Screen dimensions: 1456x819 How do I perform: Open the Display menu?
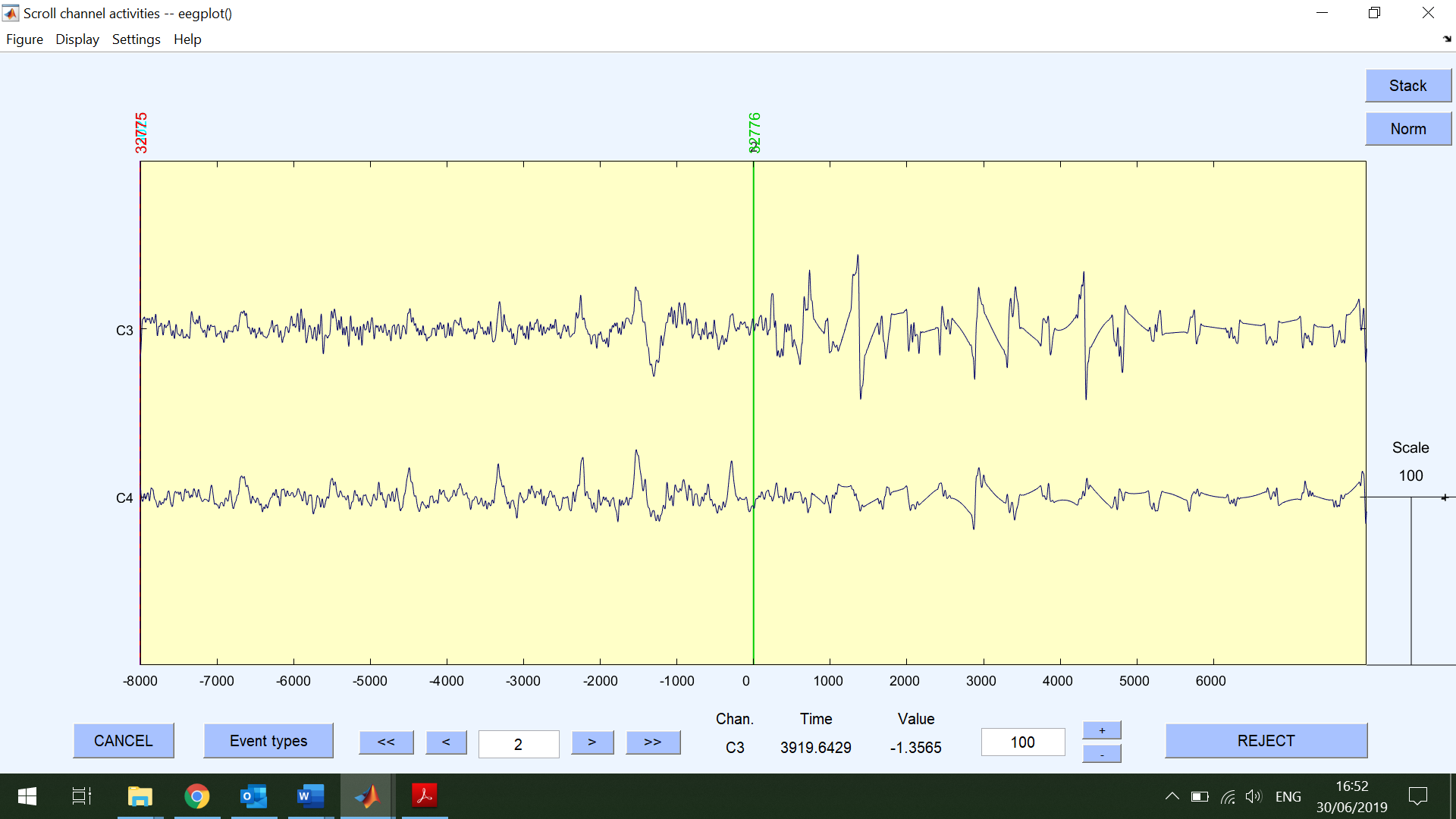(77, 39)
